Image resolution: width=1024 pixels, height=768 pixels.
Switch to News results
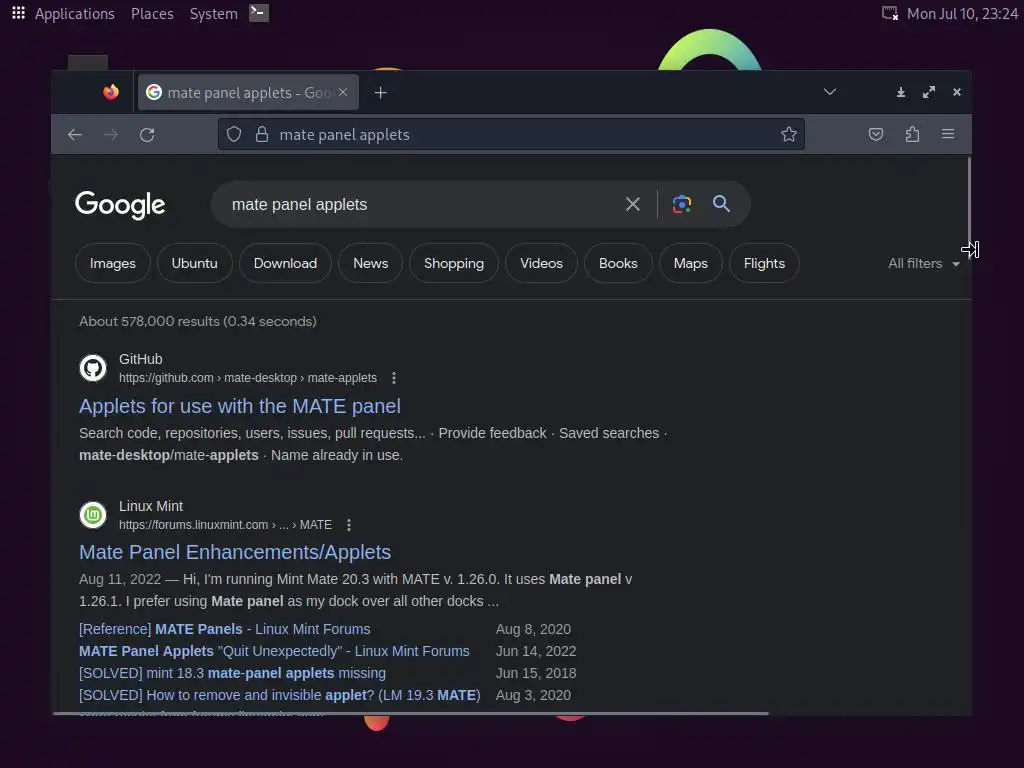(370, 263)
